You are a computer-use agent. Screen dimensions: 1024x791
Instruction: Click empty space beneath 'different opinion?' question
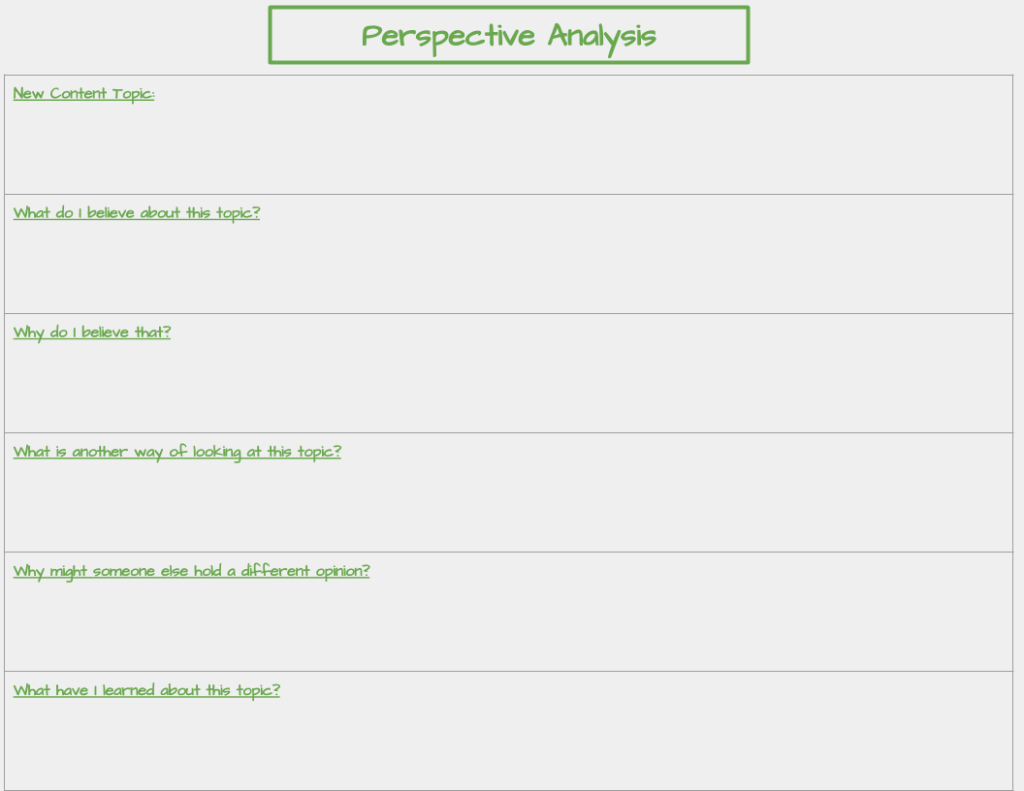click(x=508, y=623)
